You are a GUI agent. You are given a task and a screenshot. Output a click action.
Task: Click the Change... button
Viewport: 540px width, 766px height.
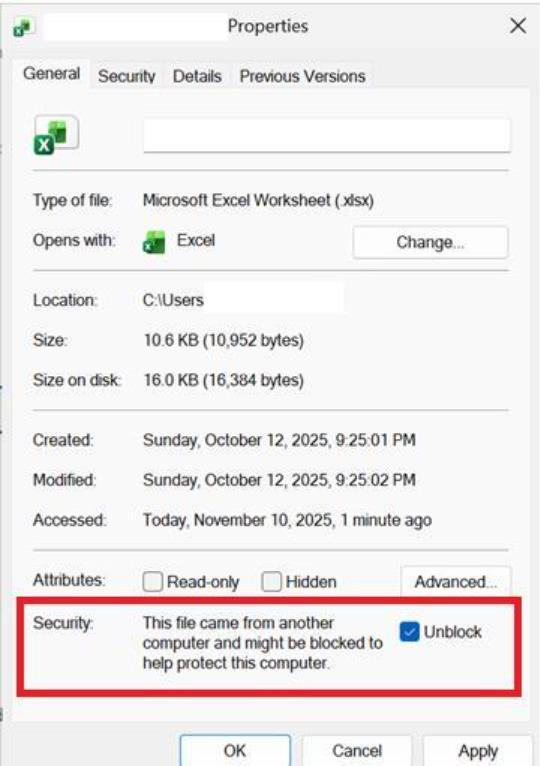pos(430,242)
